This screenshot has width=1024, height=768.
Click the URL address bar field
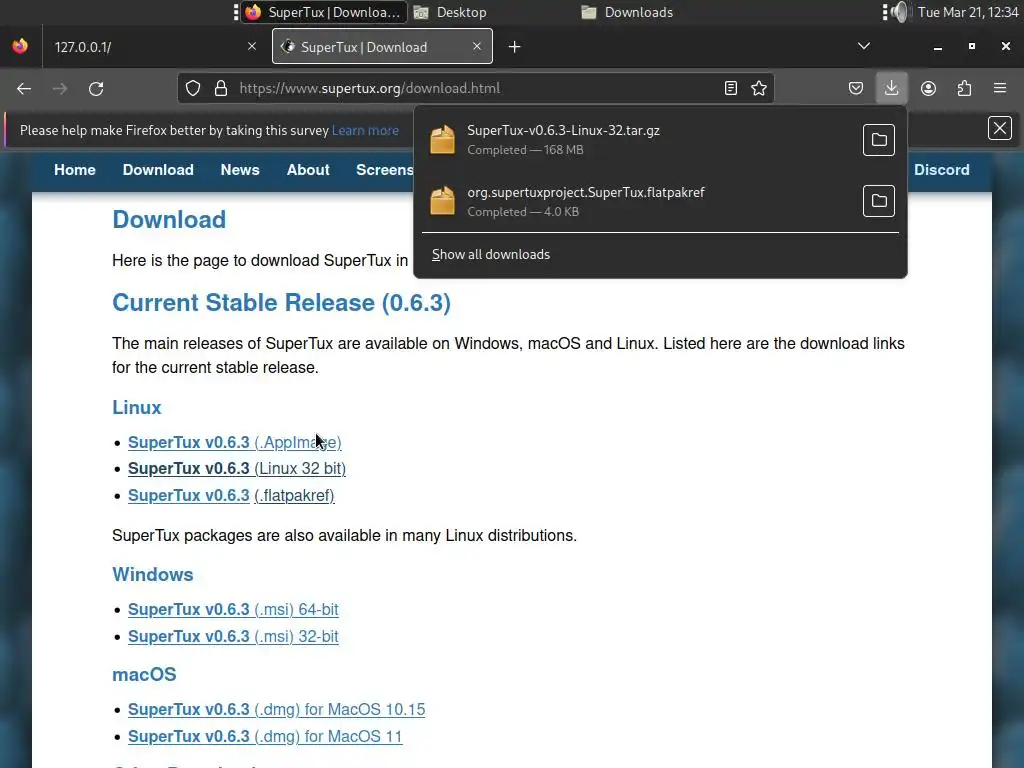click(475, 88)
